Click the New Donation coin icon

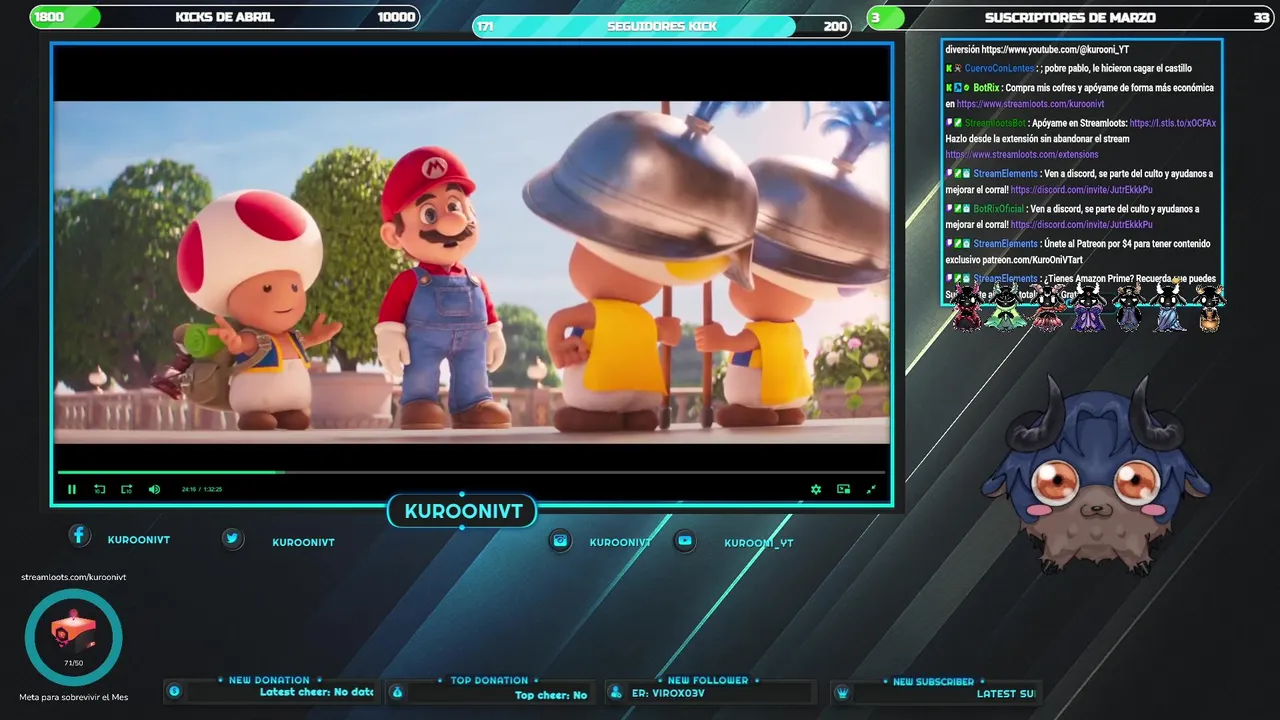tap(174, 691)
